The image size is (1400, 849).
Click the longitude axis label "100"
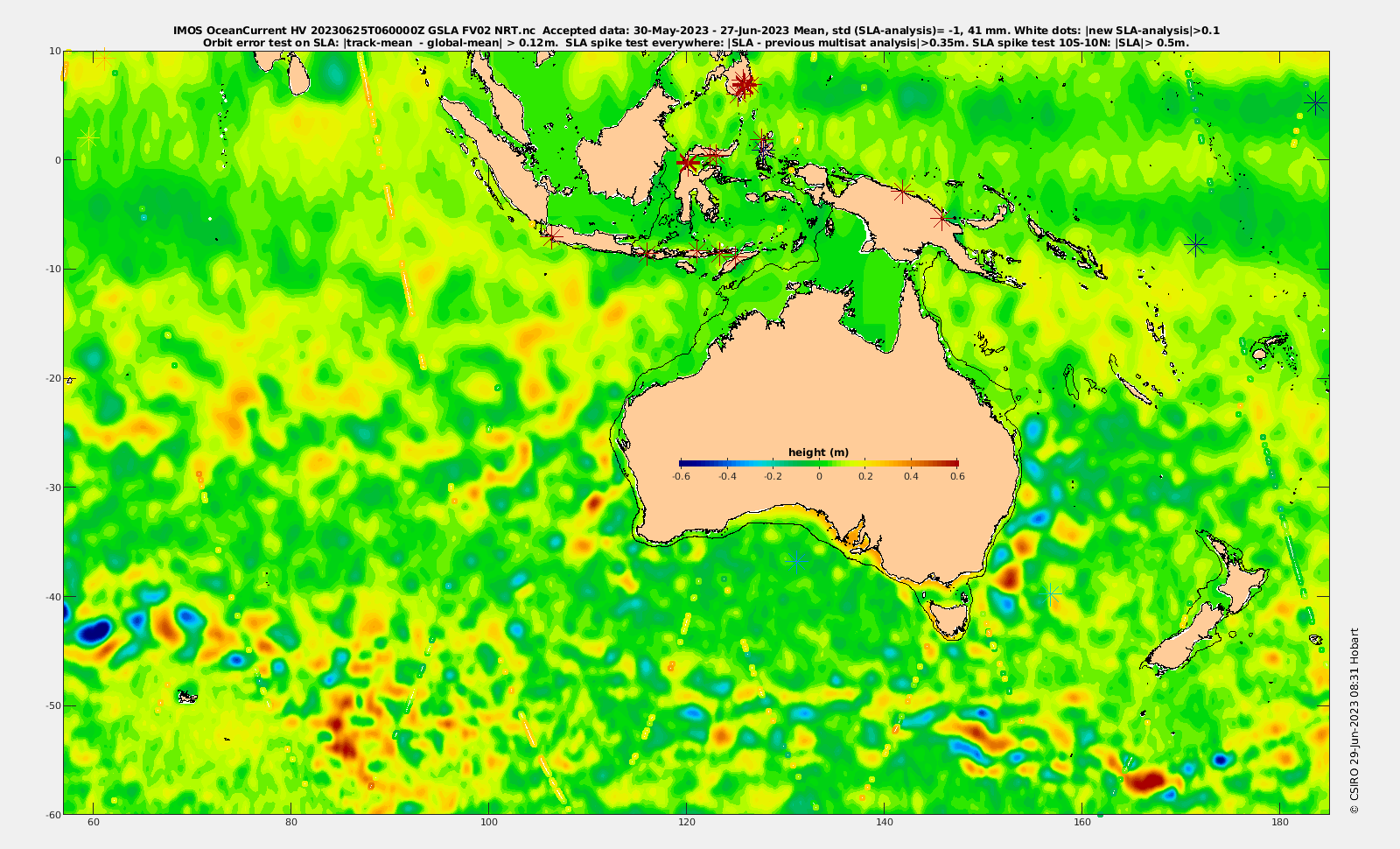[488, 823]
